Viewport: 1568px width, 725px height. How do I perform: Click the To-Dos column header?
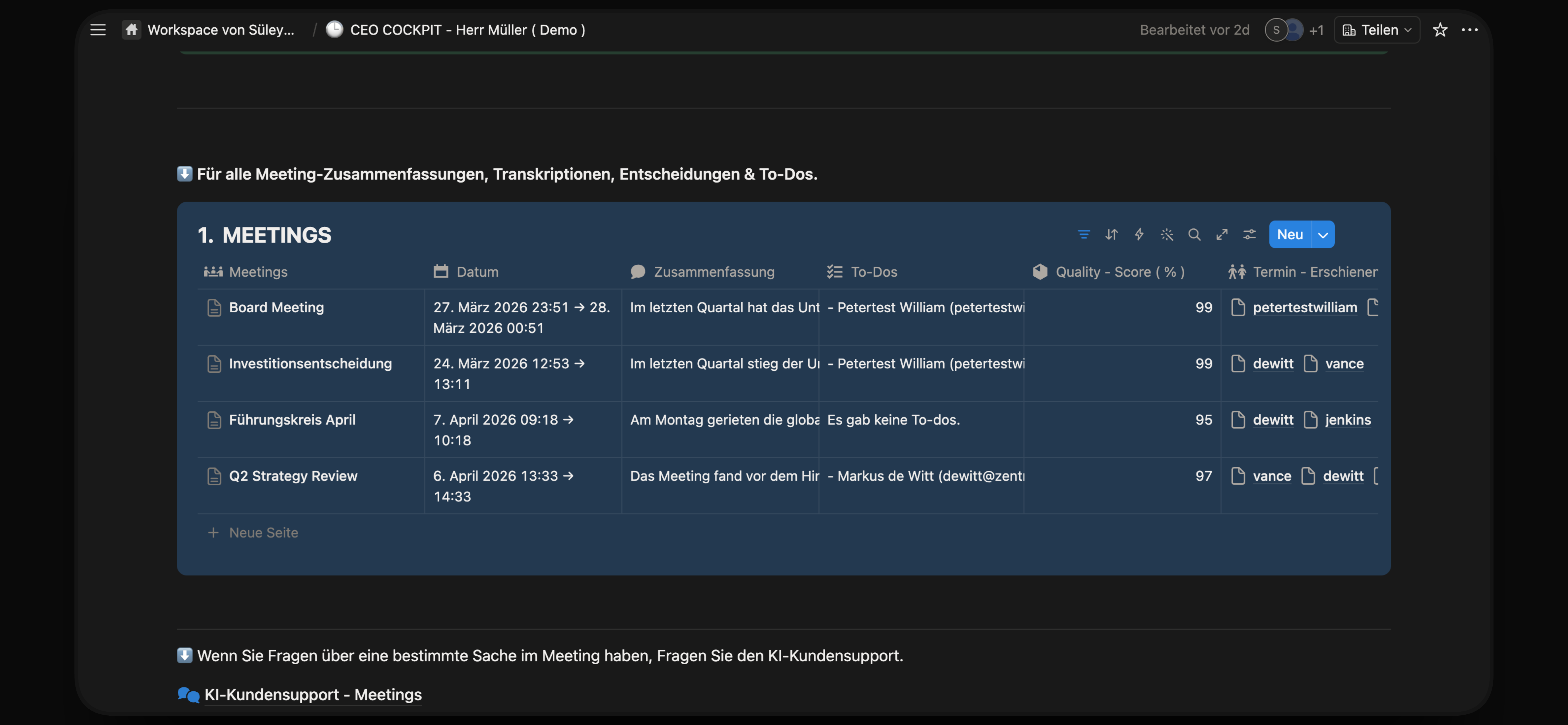[x=862, y=272]
